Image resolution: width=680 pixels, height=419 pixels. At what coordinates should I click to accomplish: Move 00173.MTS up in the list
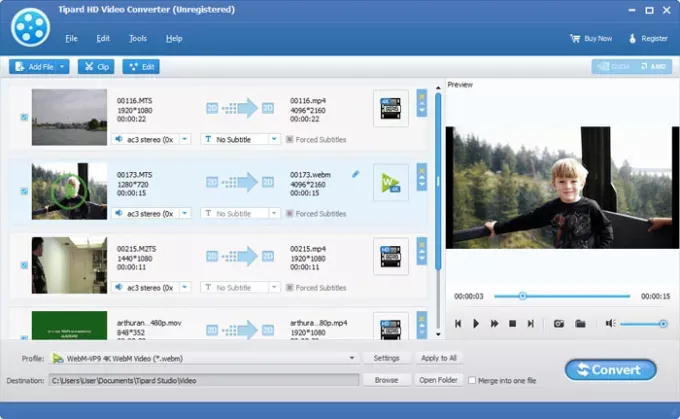[x=422, y=177]
